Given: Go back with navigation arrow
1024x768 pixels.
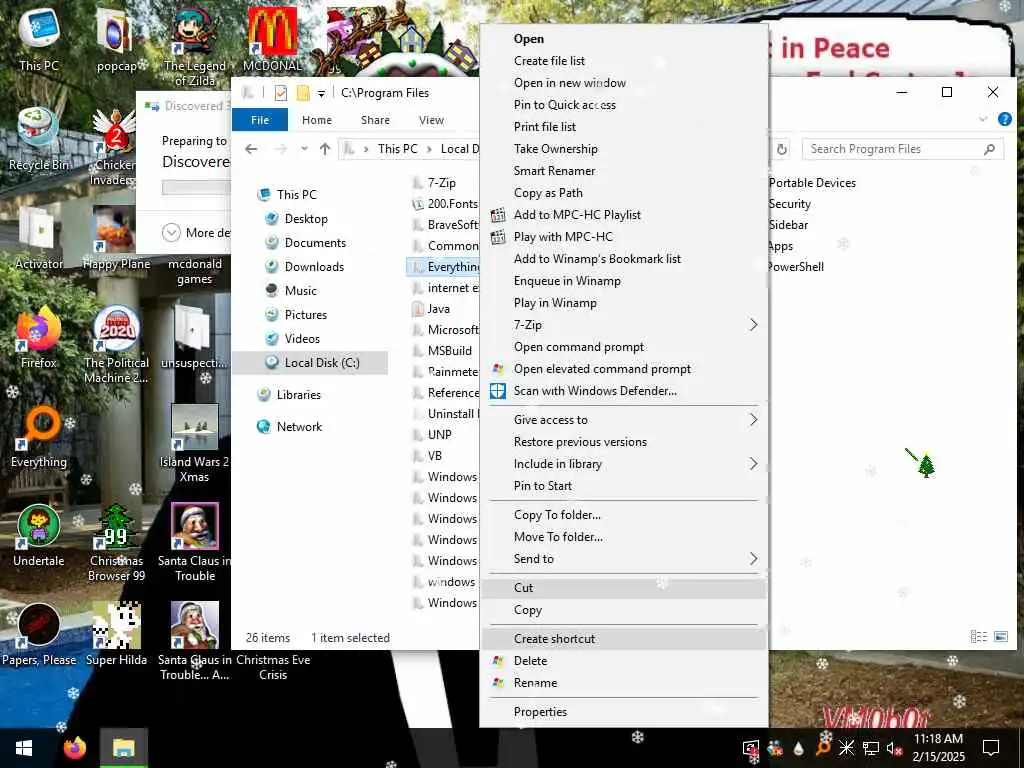Looking at the screenshot, I should pos(251,149).
